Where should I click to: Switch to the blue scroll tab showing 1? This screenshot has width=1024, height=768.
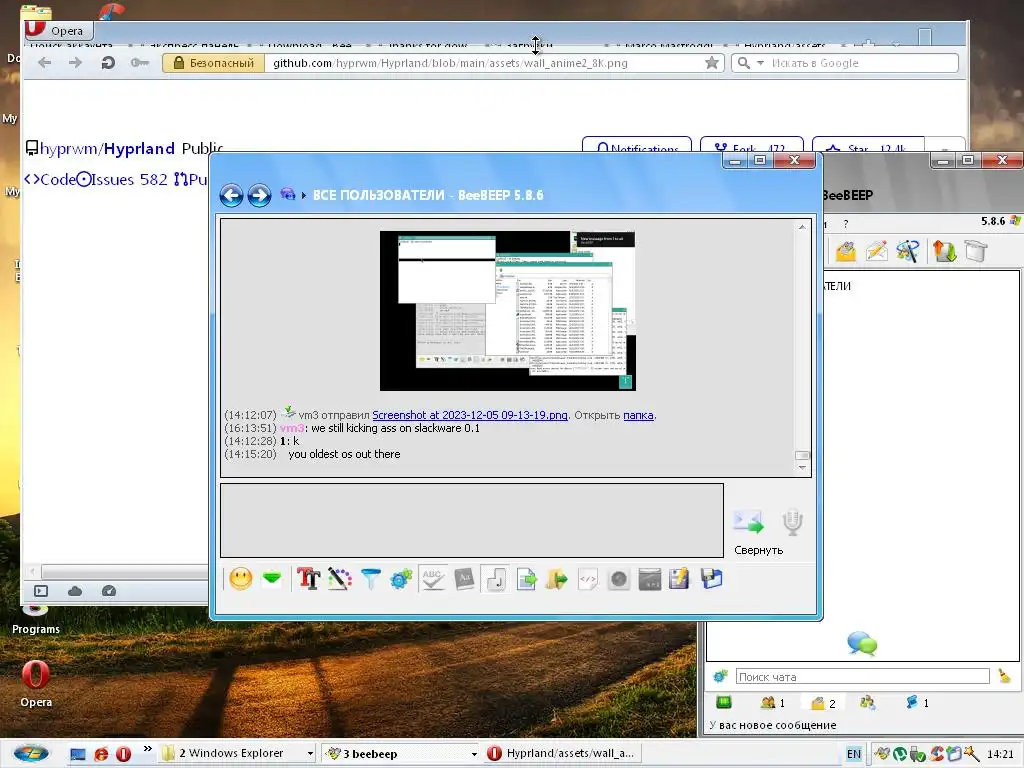[x=917, y=703]
